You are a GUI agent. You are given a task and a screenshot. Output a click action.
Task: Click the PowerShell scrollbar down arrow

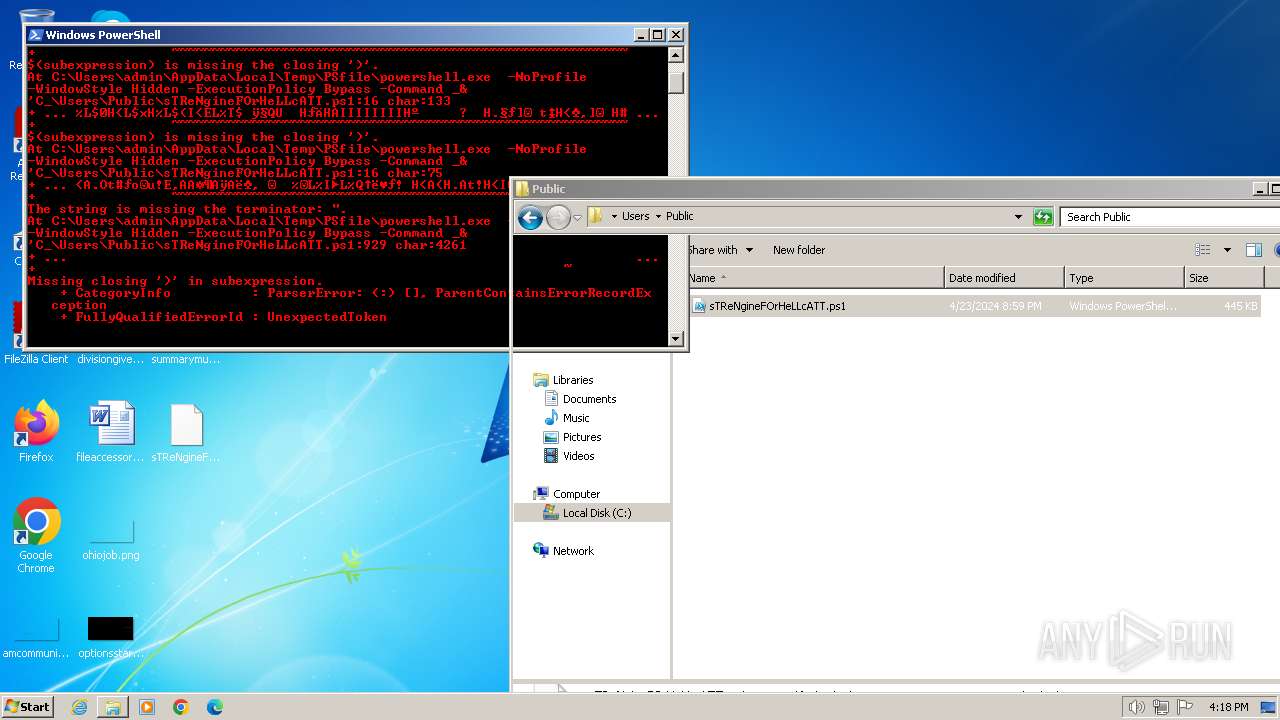pos(676,338)
